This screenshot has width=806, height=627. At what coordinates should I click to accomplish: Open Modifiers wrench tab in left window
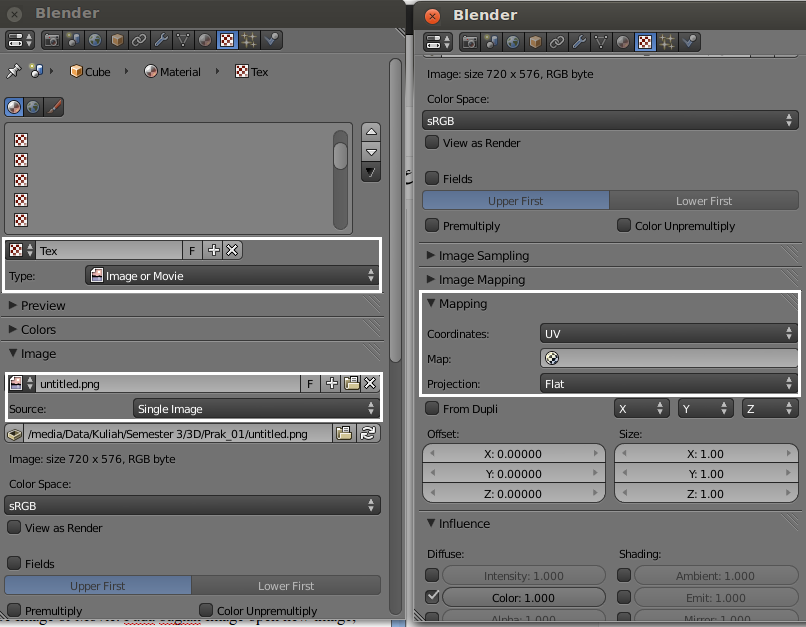pos(161,40)
